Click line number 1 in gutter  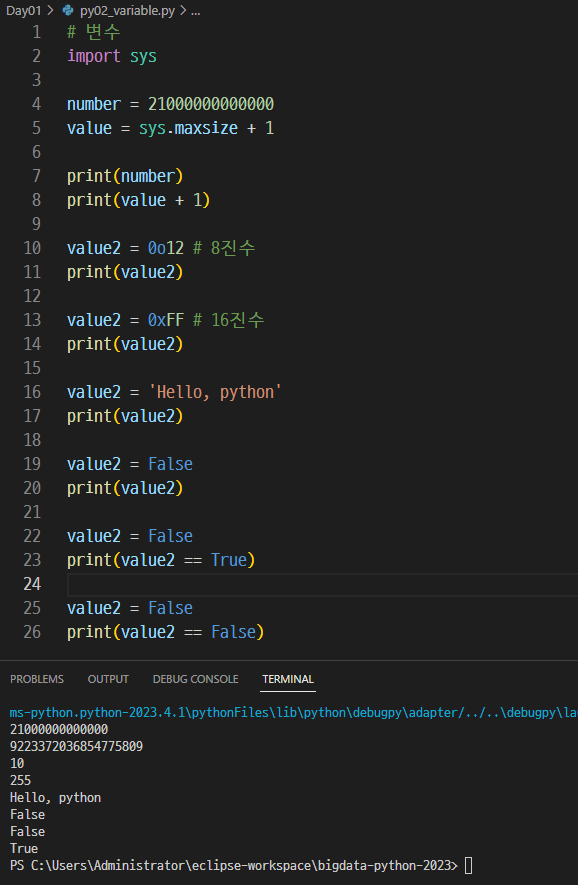37,32
